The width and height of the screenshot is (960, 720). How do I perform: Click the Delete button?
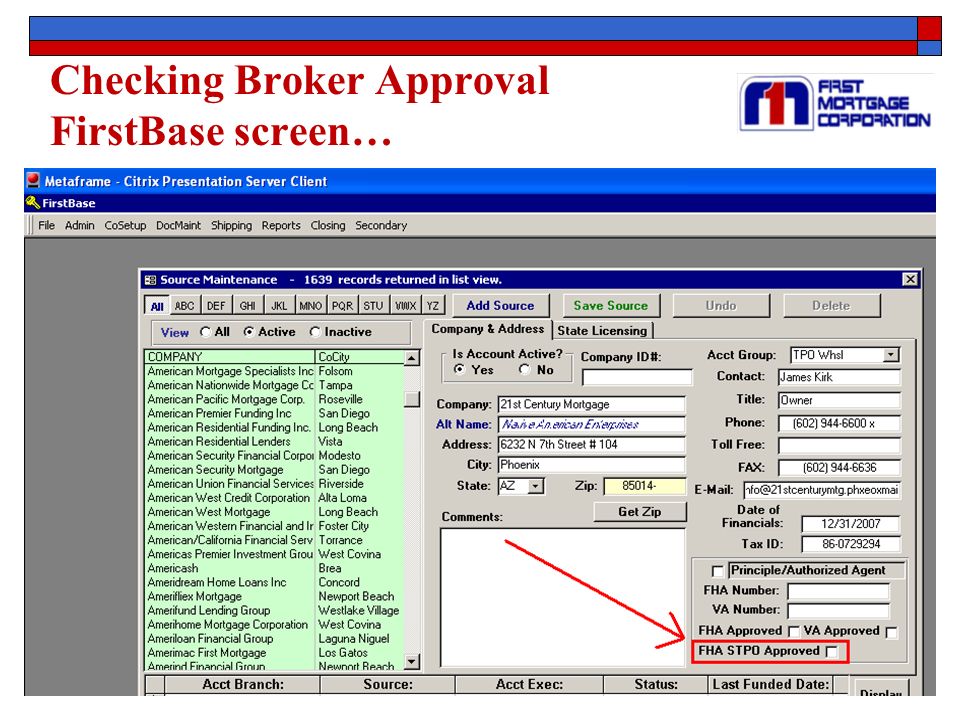(831, 306)
